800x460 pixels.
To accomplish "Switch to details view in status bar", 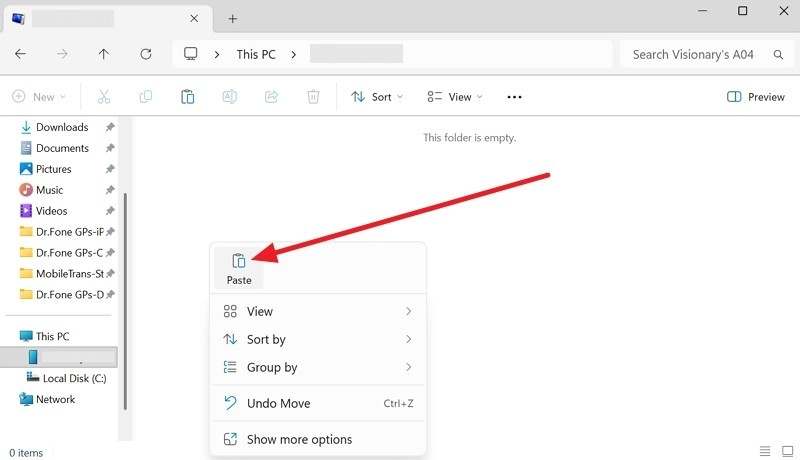I will coord(765,451).
